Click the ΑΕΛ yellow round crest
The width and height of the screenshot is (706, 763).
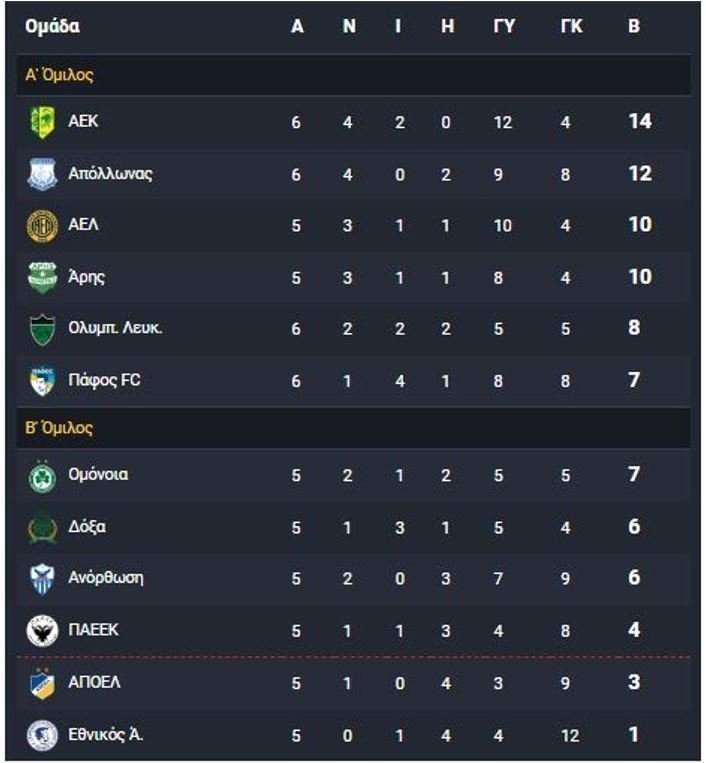click(x=42, y=226)
